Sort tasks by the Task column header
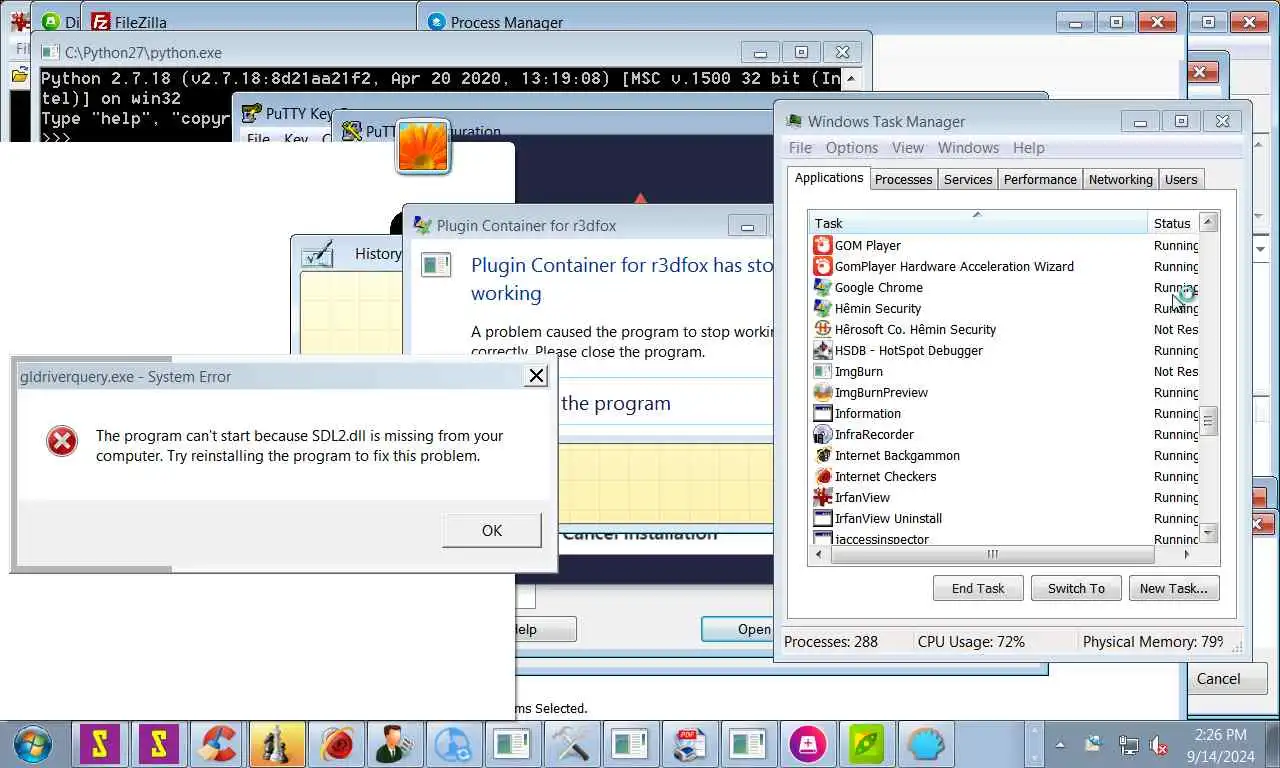This screenshot has height=768, width=1280. point(978,223)
